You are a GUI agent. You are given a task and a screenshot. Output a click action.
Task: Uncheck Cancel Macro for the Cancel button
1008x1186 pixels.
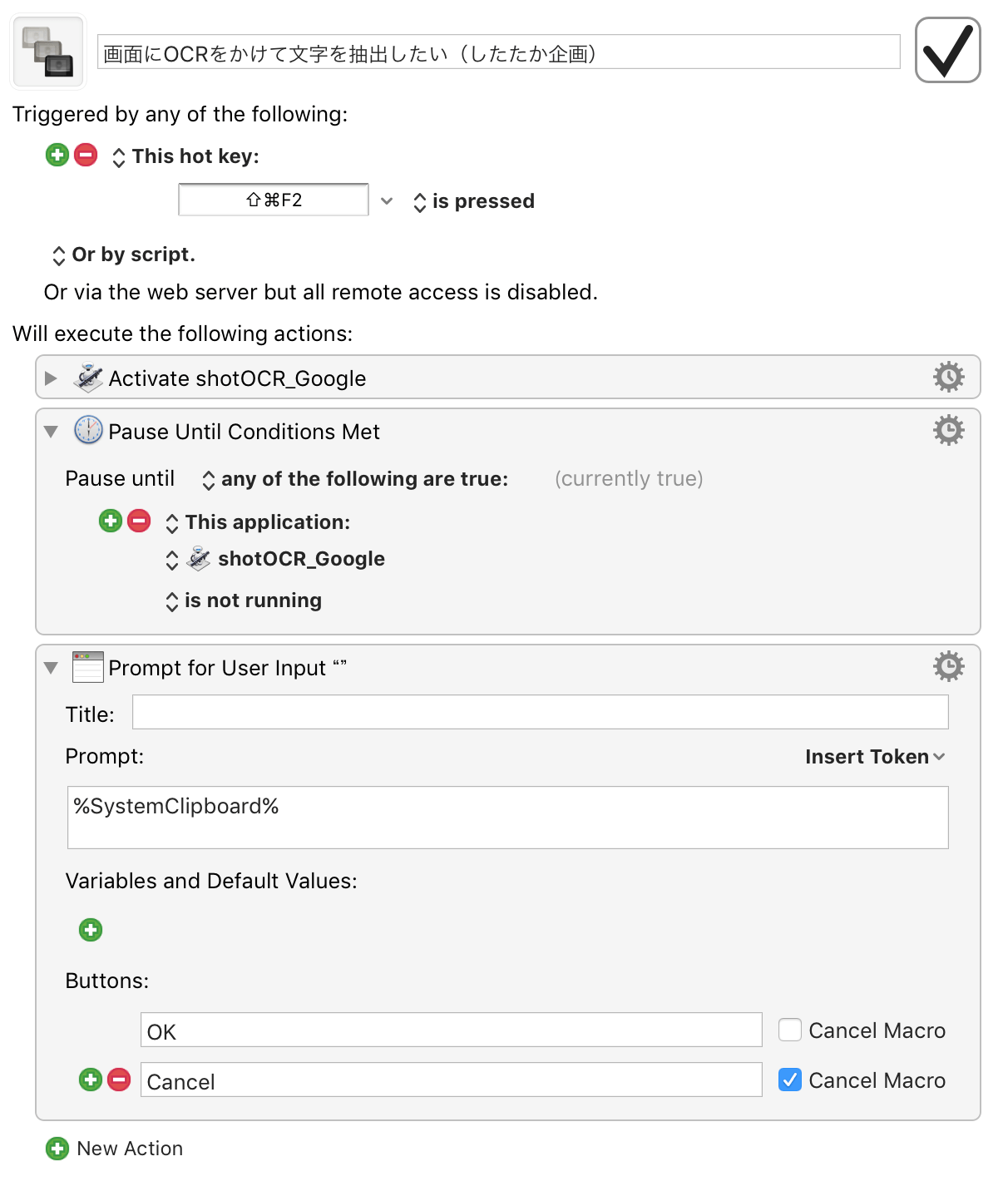tap(790, 1080)
